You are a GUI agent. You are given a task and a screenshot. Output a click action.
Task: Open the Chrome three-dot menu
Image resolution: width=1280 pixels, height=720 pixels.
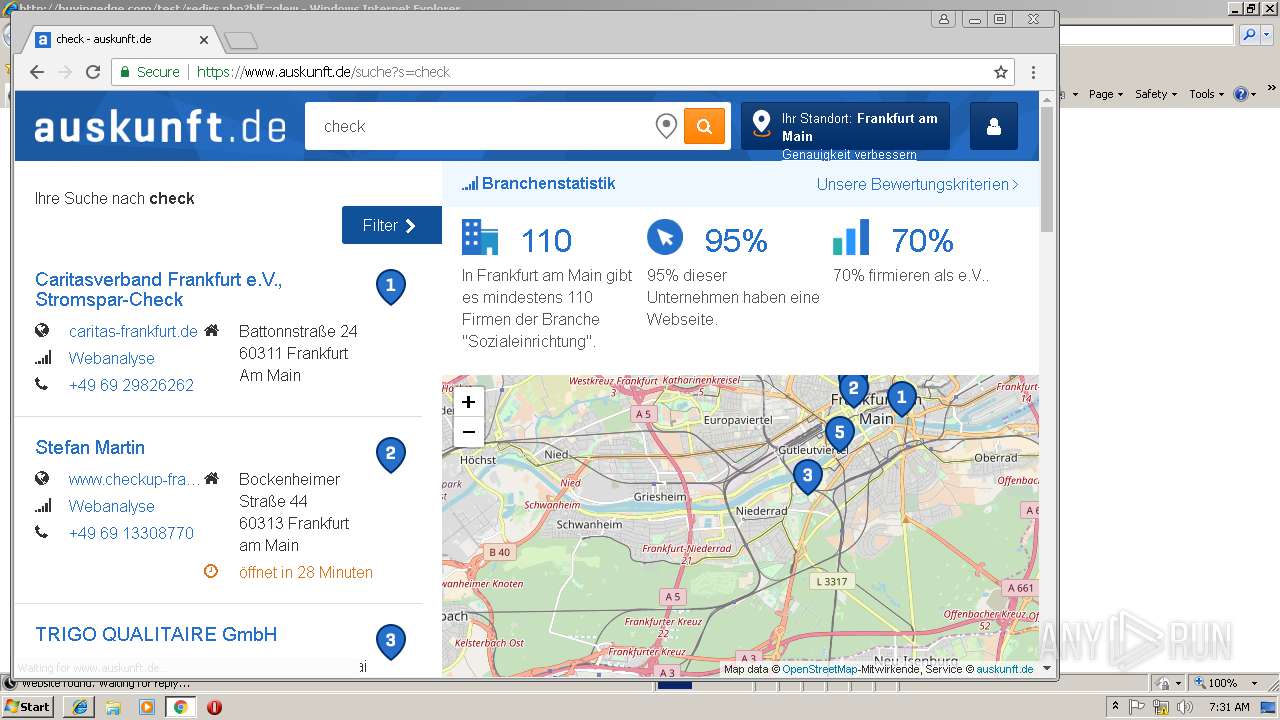1033,72
